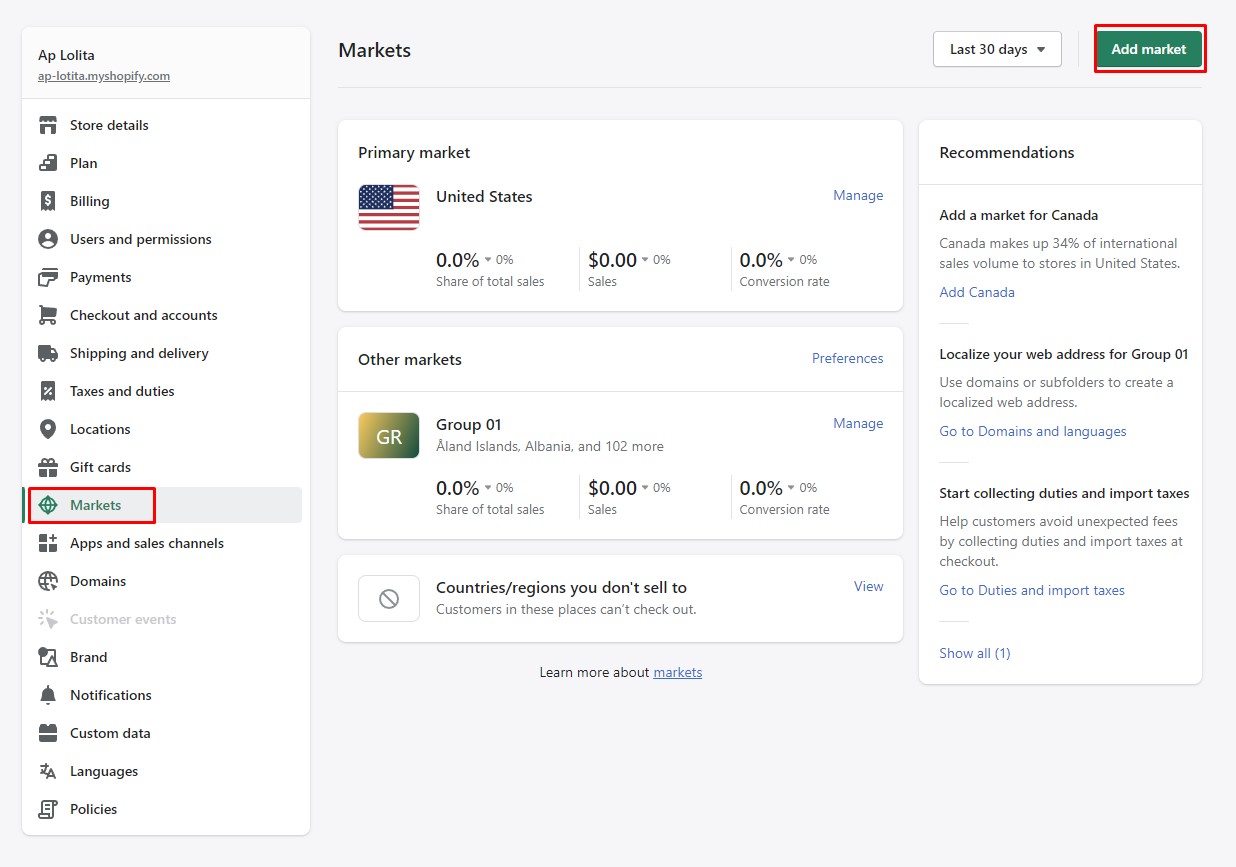This screenshot has width=1236, height=867.
Task: Open the Last 30 days dropdown
Action: click(996, 49)
